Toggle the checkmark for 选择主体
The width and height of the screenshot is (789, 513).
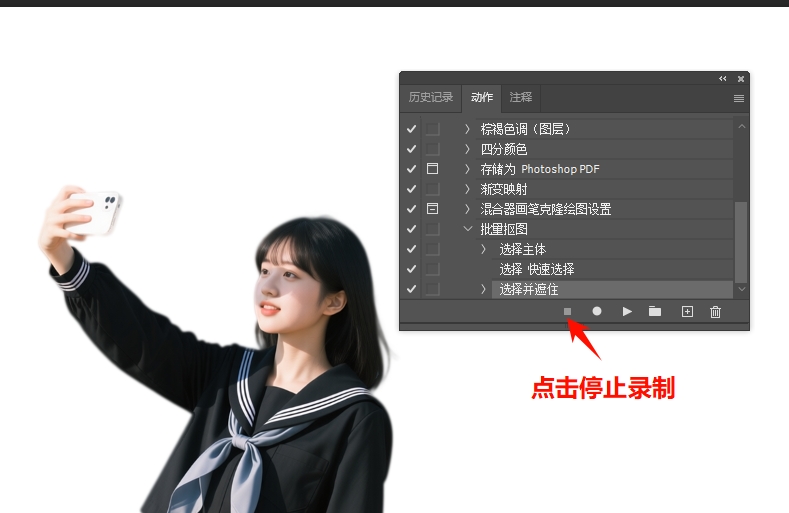412,249
